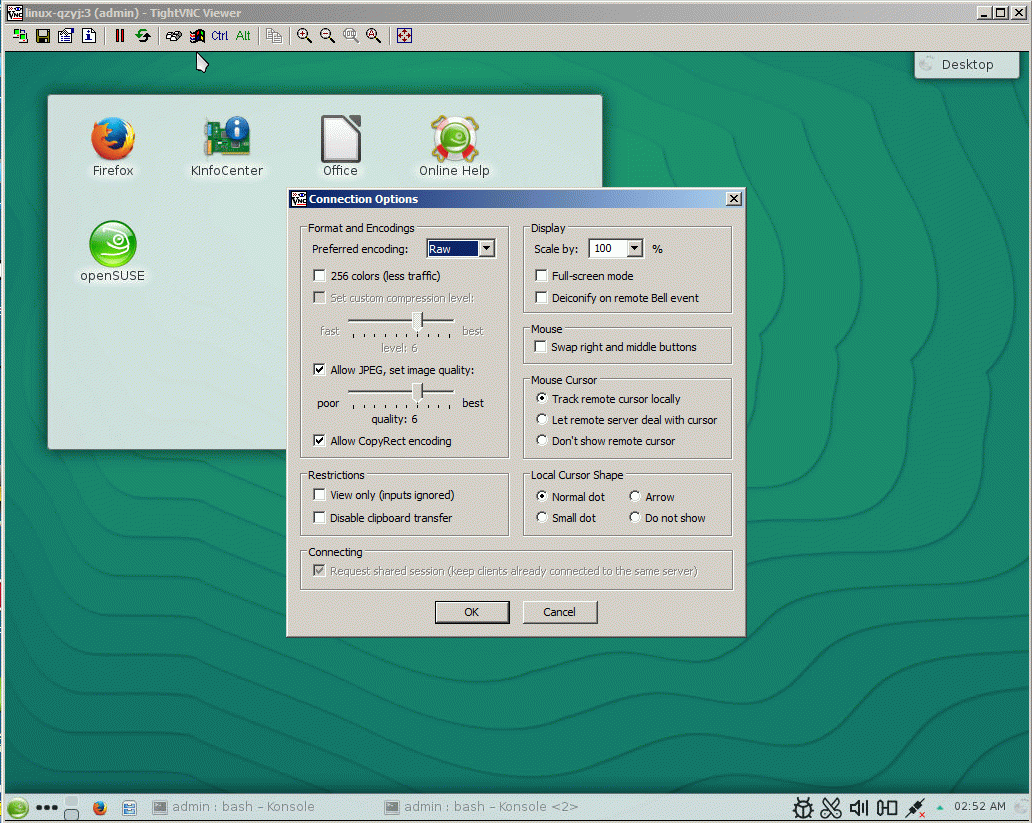Click the Desktop toolbox button
The image size is (1032, 823).
pyautogui.click(x=966, y=65)
